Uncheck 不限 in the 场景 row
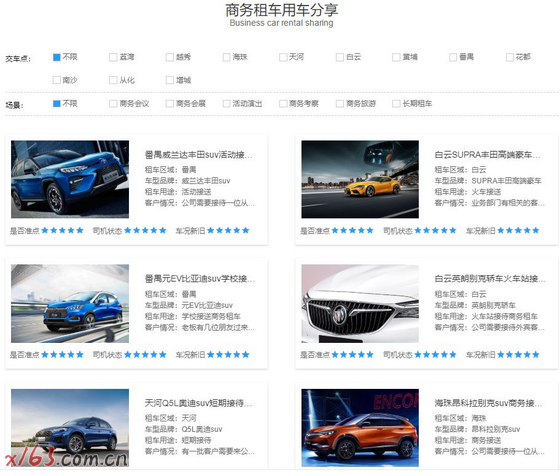The image size is (560, 476). tap(56, 104)
